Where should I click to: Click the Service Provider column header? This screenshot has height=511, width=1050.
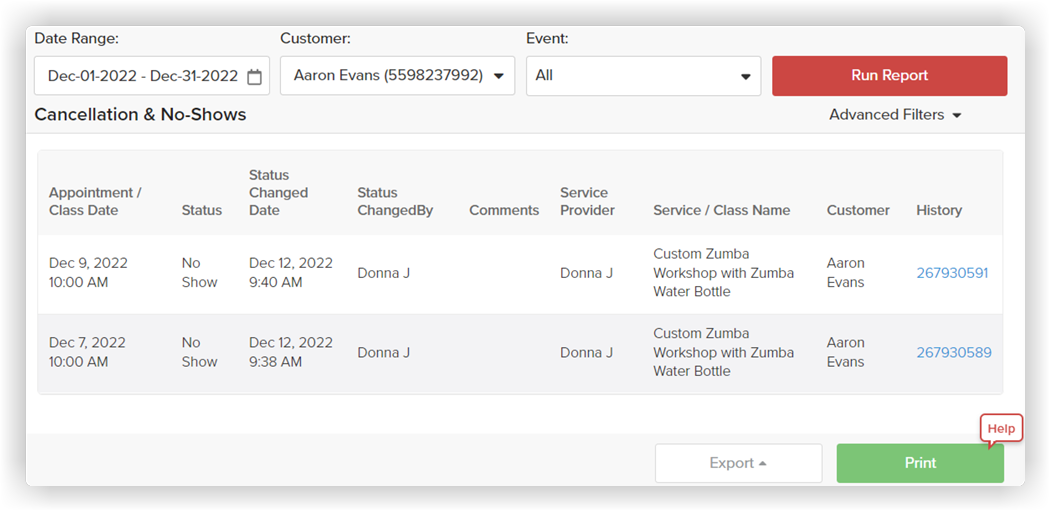[x=587, y=201]
